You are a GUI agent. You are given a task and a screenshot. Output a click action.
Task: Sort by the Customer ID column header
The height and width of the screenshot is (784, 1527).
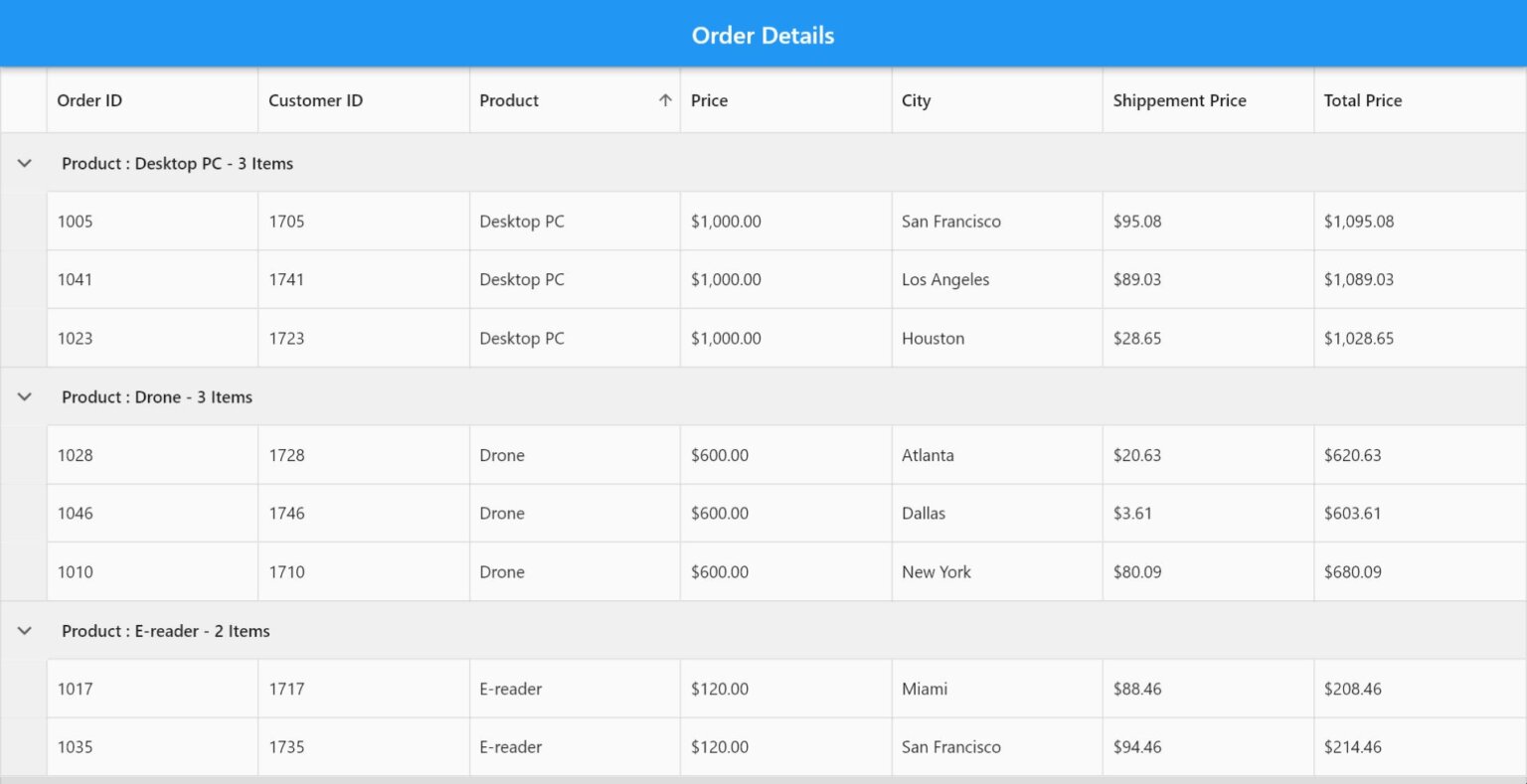315,100
